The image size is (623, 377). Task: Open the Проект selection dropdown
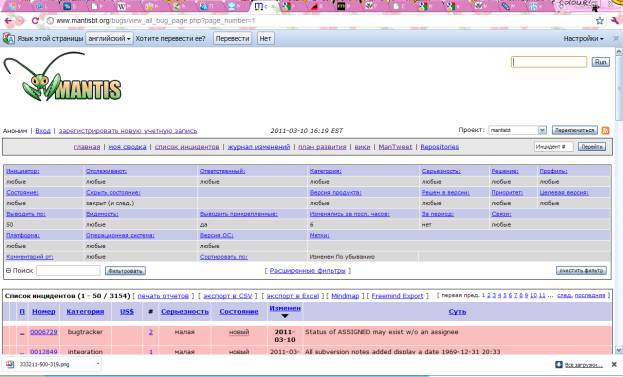coord(518,130)
